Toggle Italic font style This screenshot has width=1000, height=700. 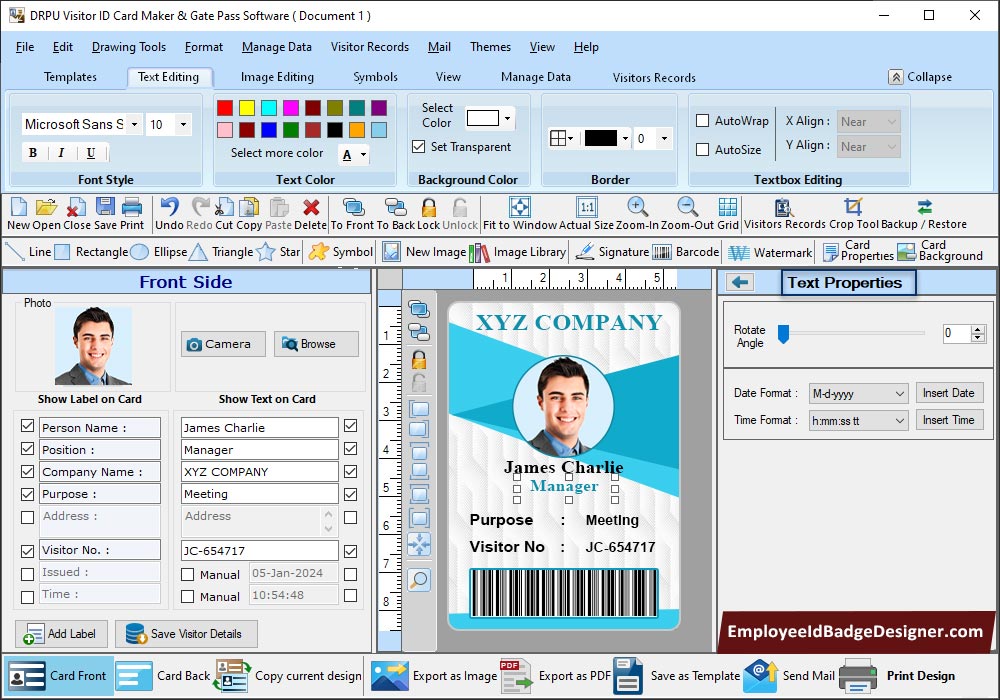click(x=61, y=153)
